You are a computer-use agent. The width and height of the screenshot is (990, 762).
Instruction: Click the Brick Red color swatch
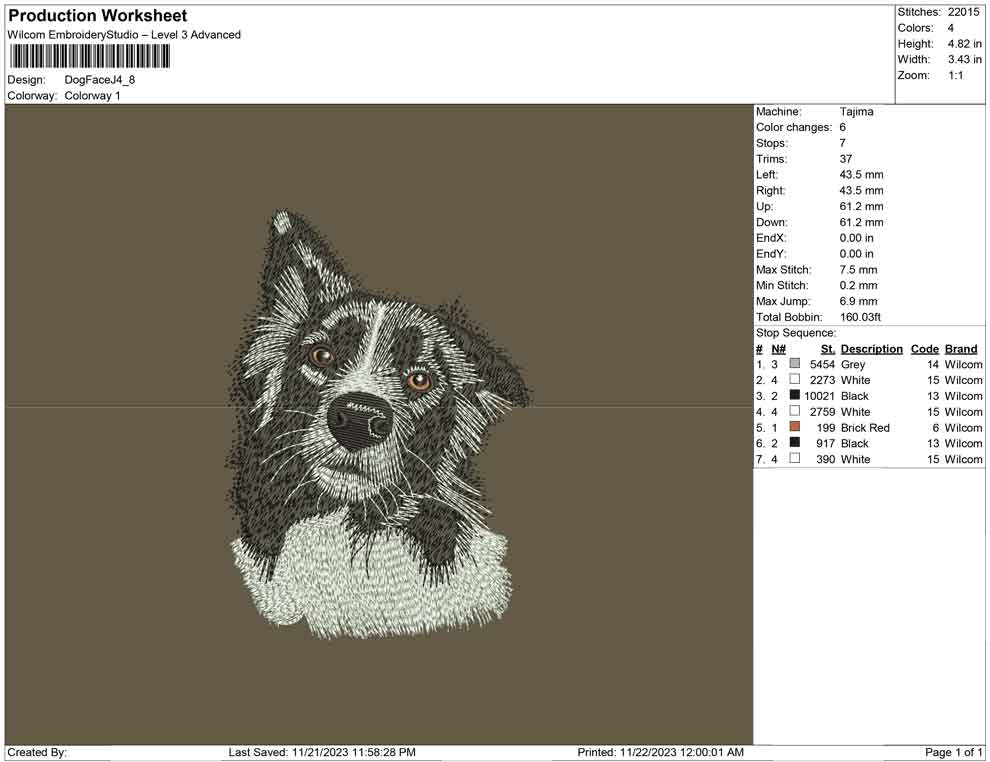(795, 427)
